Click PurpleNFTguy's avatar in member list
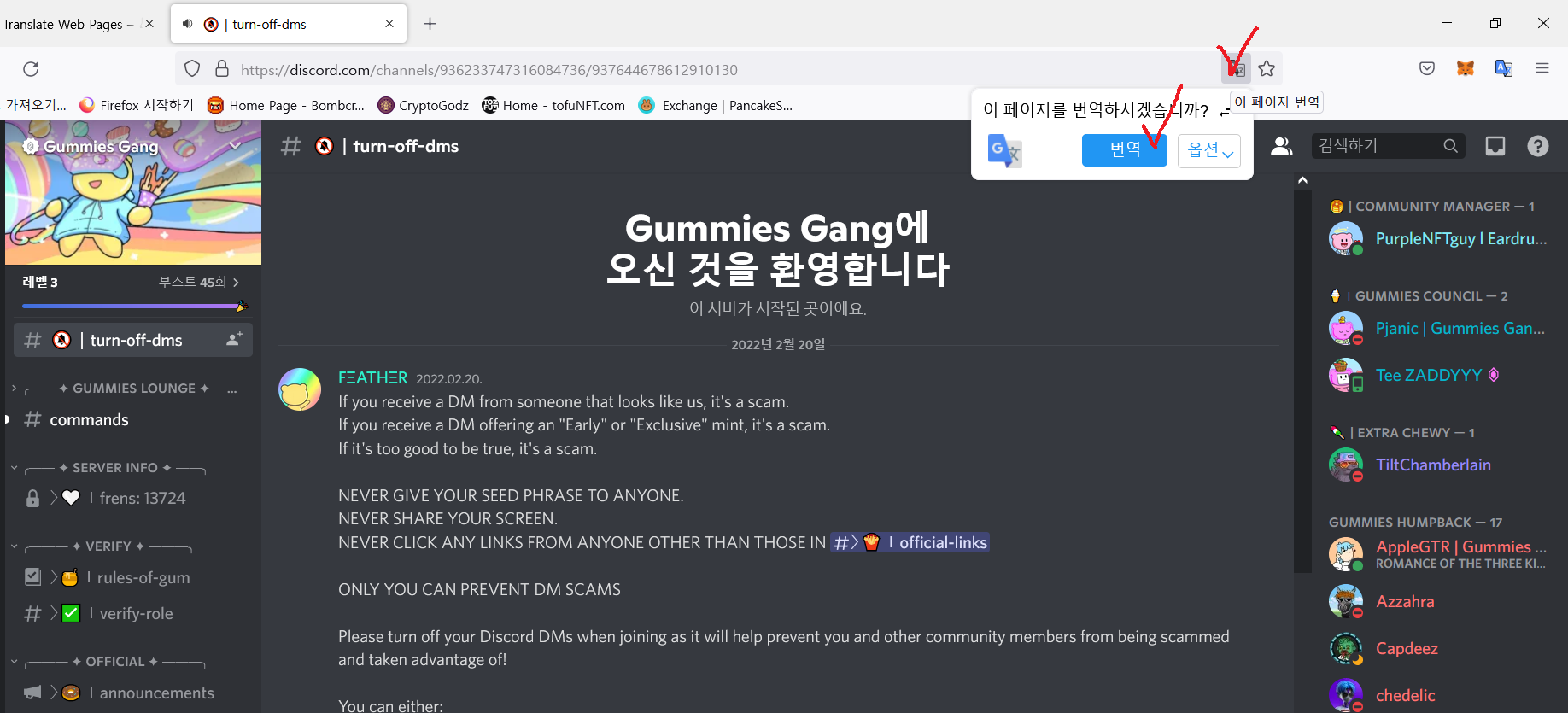1568x713 pixels. [x=1346, y=238]
